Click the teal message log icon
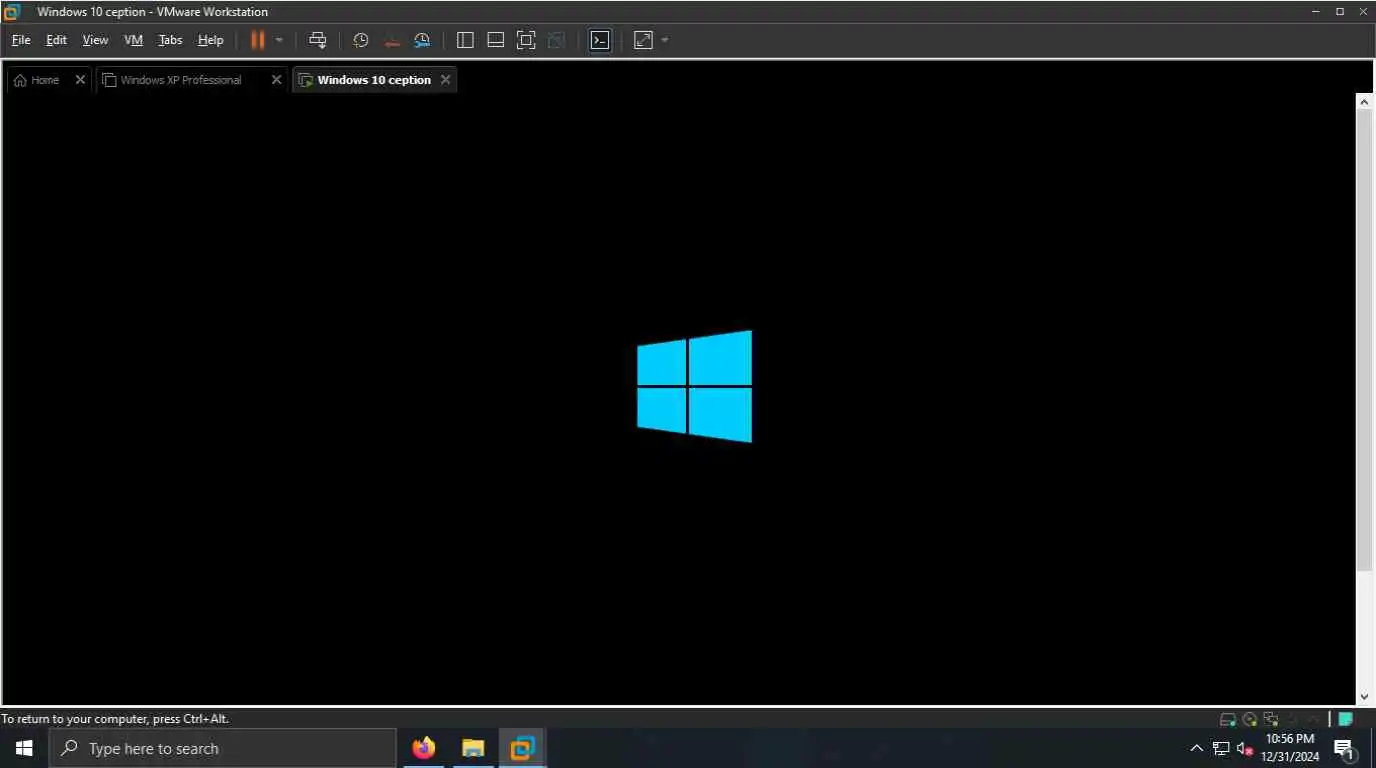This screenshot has width=1376, height=768. (1346, 719)
